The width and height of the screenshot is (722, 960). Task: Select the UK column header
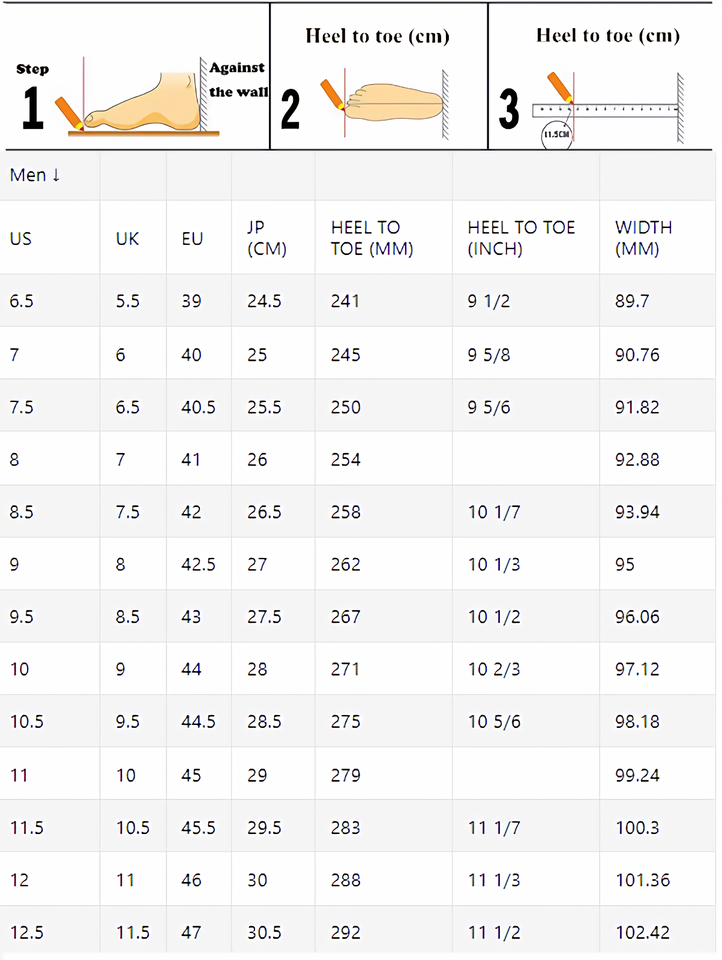tap(127, 239)
